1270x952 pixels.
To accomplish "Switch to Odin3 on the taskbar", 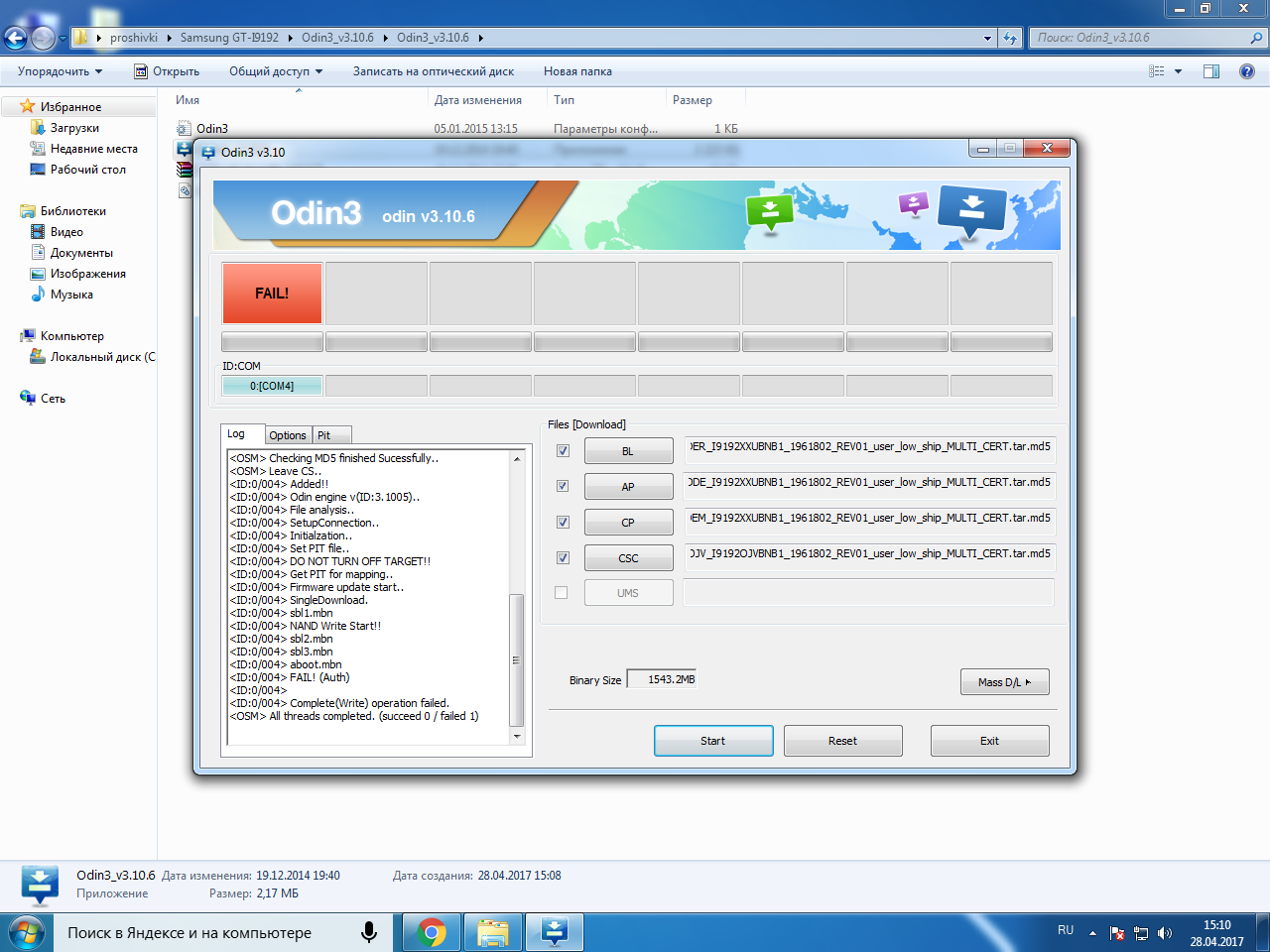I will pos(555,933).
